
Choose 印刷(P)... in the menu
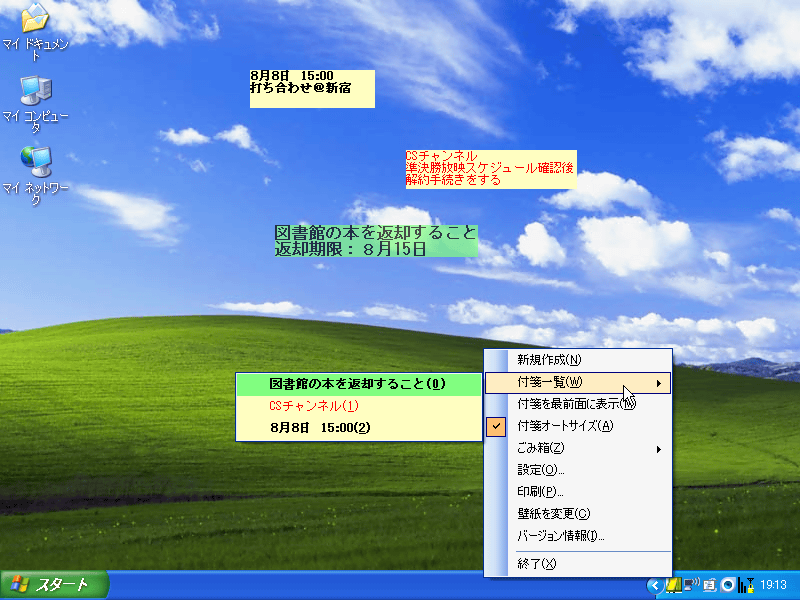point(578,492)
